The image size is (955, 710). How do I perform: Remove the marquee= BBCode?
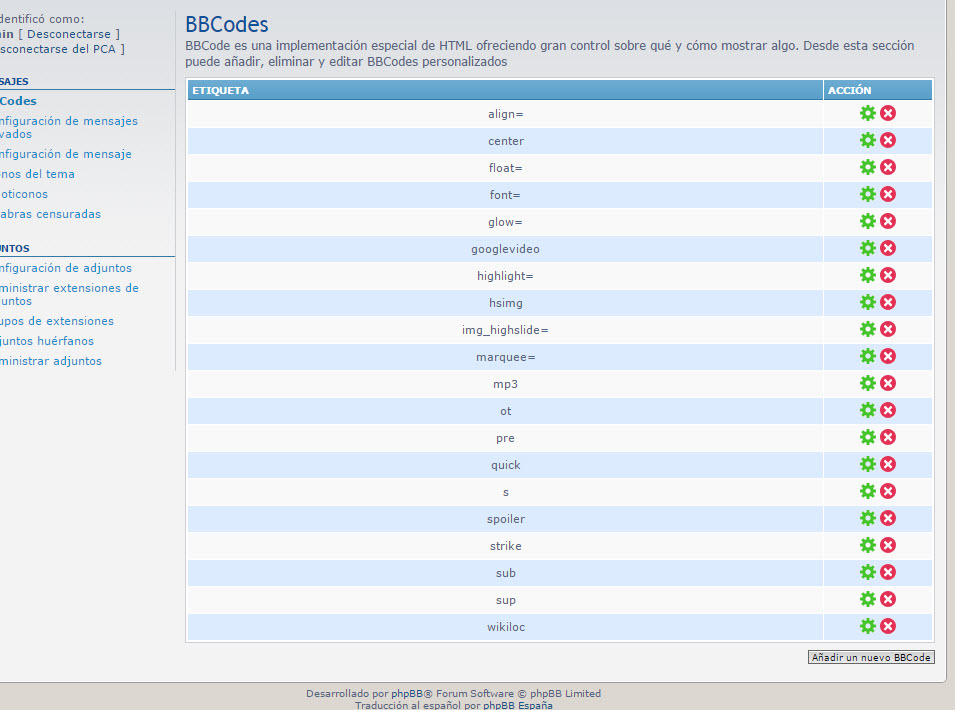click(888, 356)
